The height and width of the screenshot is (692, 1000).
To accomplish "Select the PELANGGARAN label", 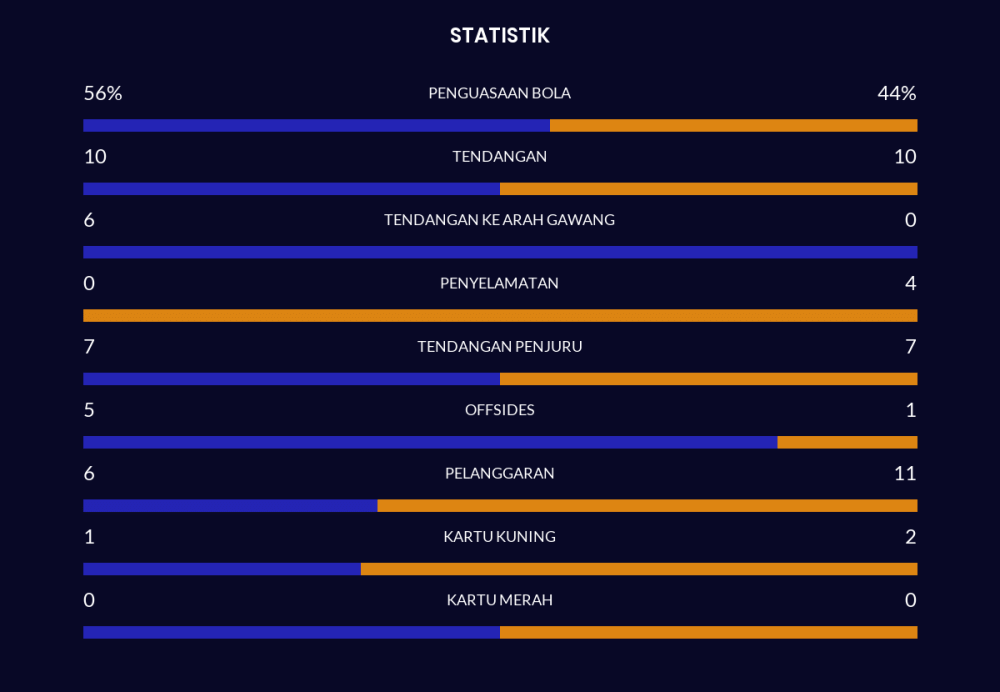I will [x=499, y=473].
